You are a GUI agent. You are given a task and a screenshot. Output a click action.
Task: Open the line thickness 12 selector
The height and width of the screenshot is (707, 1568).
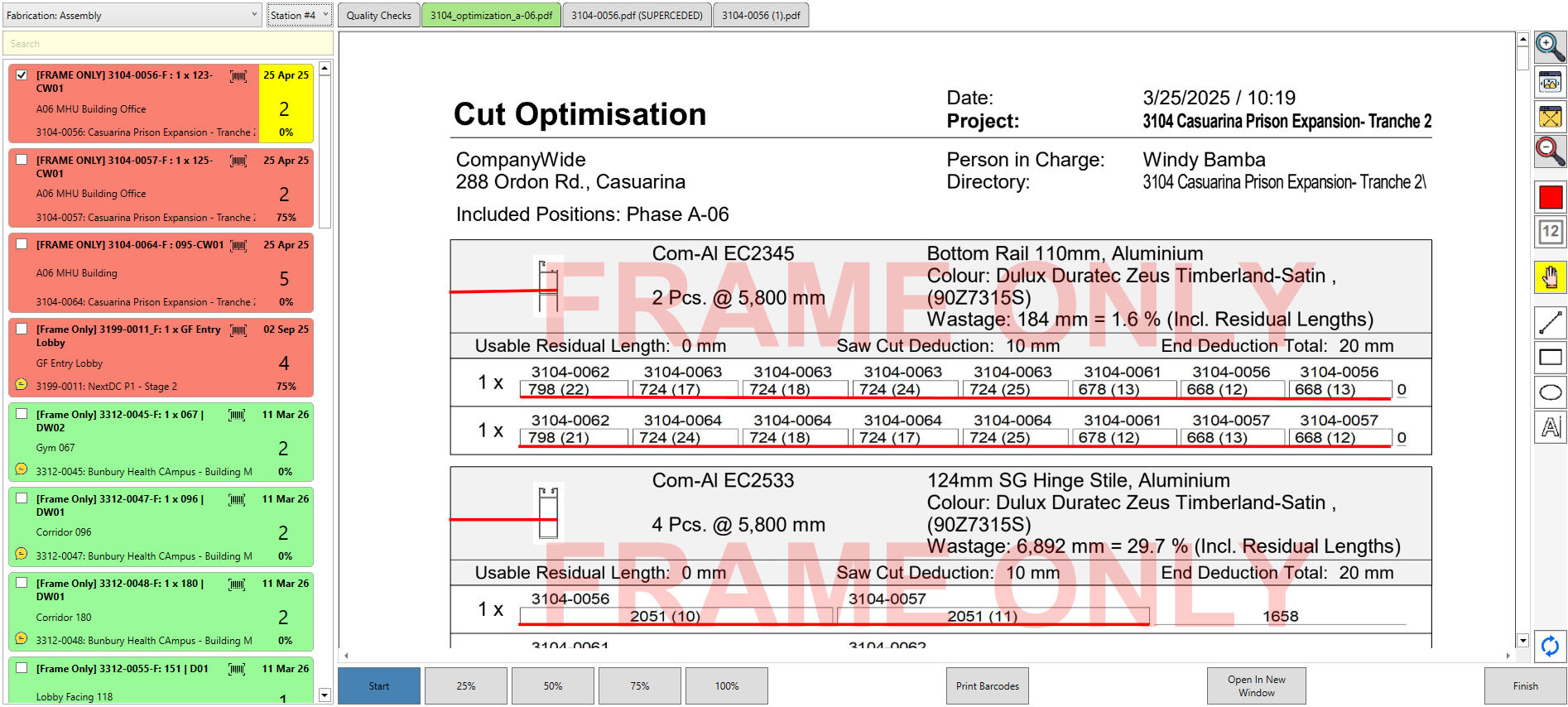[x=1550, y=232]
